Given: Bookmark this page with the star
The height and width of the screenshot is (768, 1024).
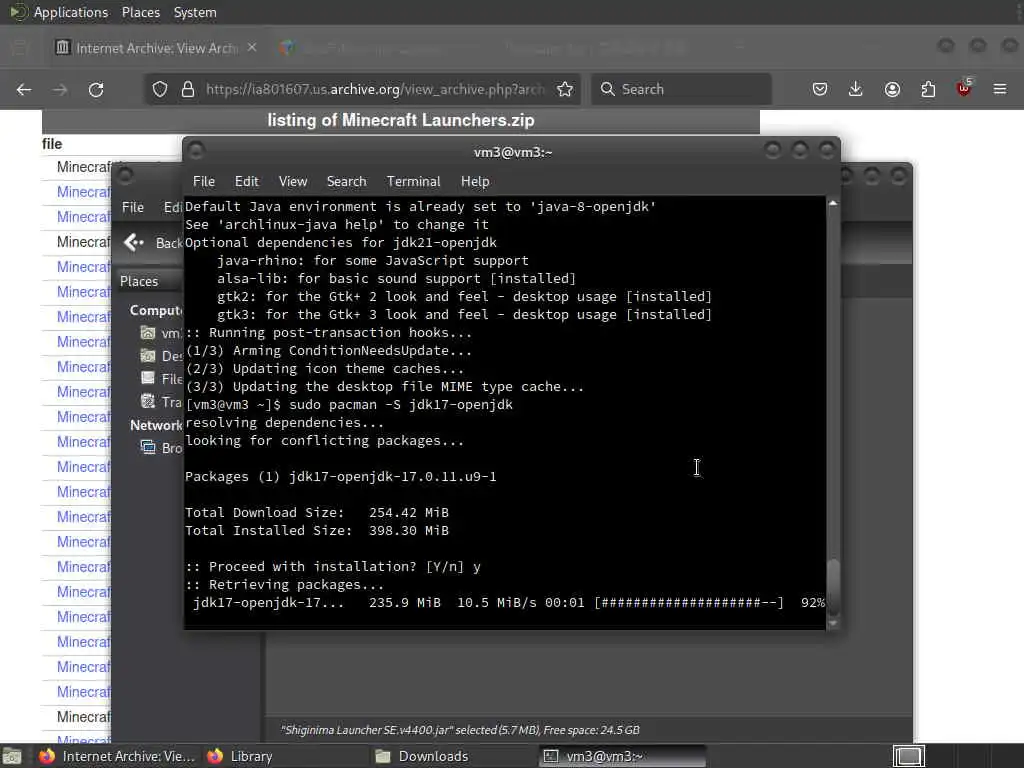Looking at the screenshot, I should [565, 89].
